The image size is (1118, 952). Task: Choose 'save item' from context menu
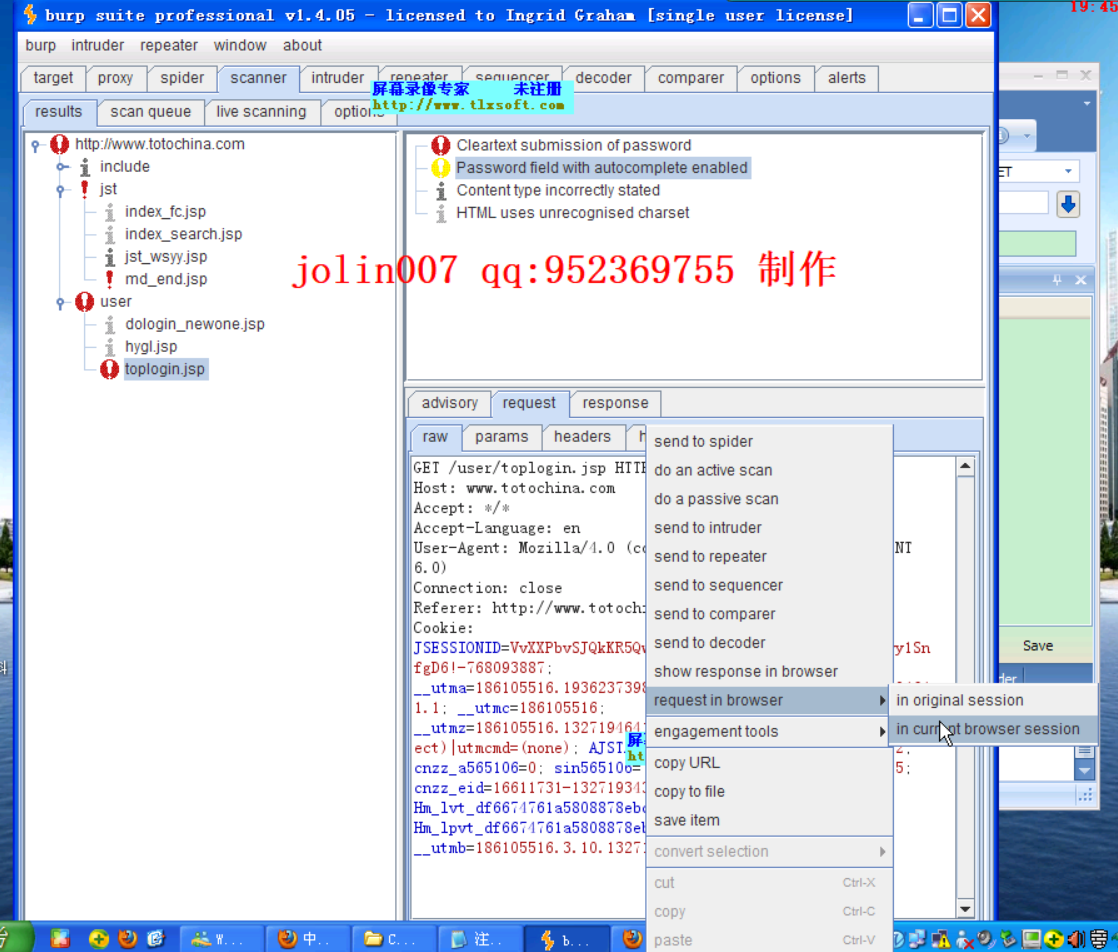769,821
